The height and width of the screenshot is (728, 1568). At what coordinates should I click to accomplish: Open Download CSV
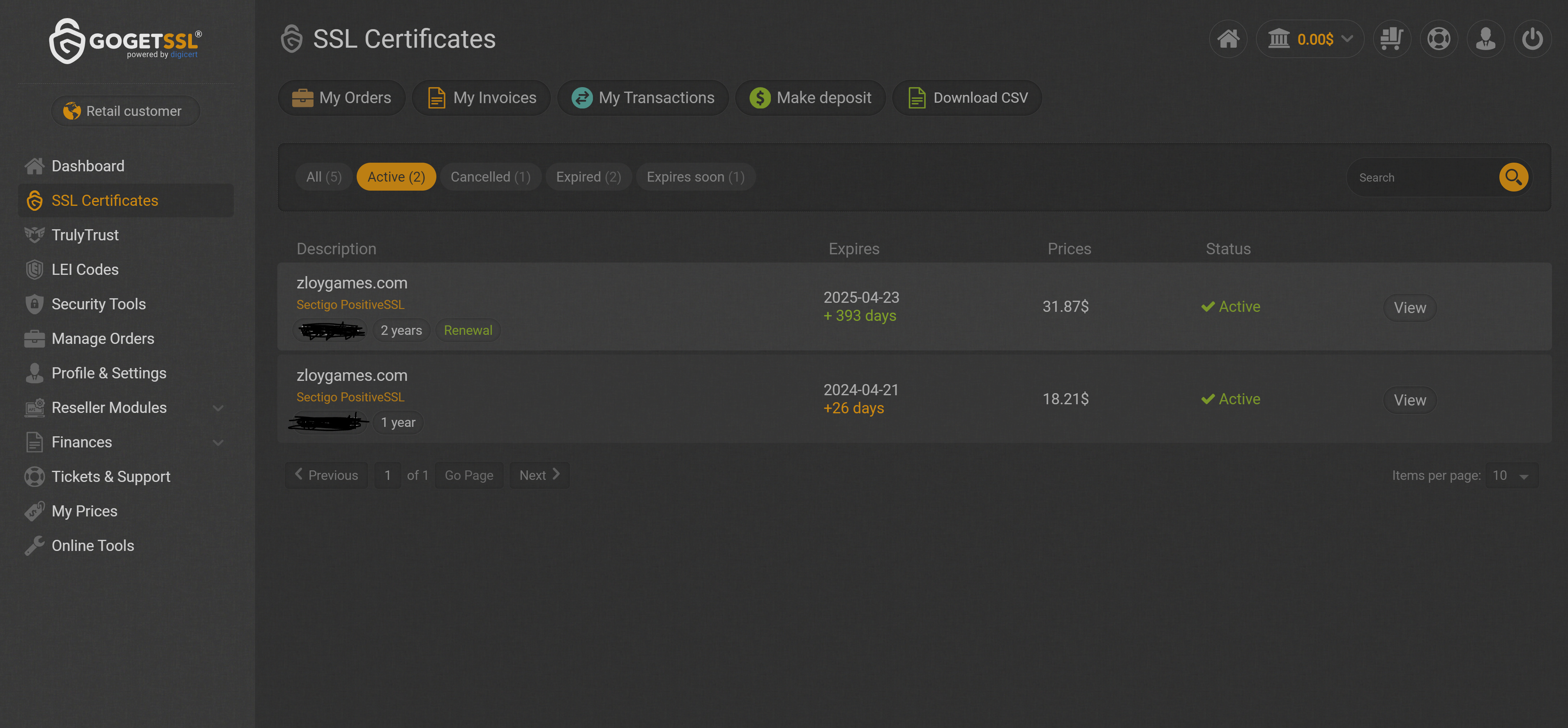click(966, 98)
